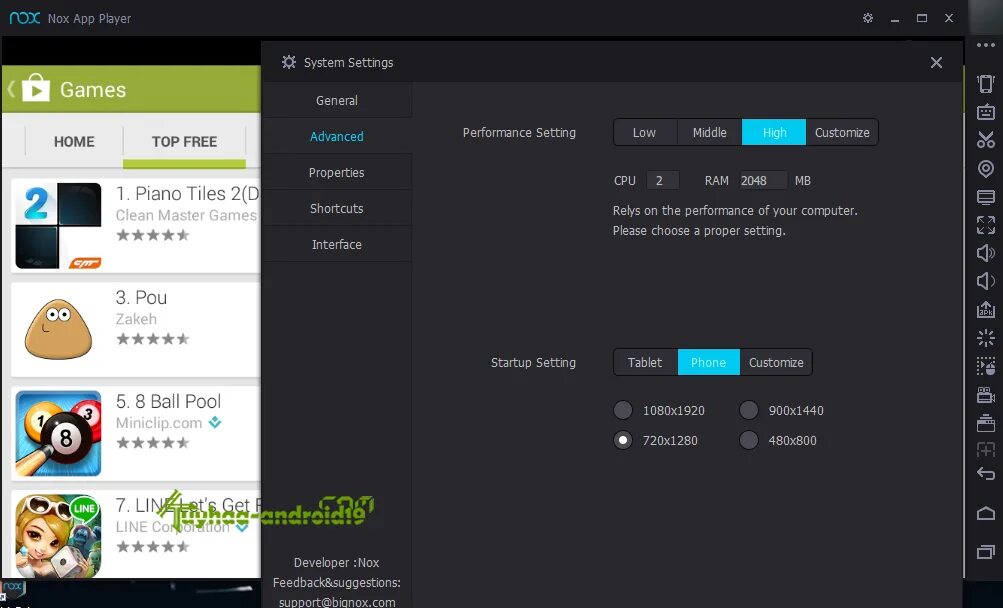This screenshot has height=608, width=1003.
Task: Open 1. Piano Tiles 2 listing title
Action: (x=187, y=193)
